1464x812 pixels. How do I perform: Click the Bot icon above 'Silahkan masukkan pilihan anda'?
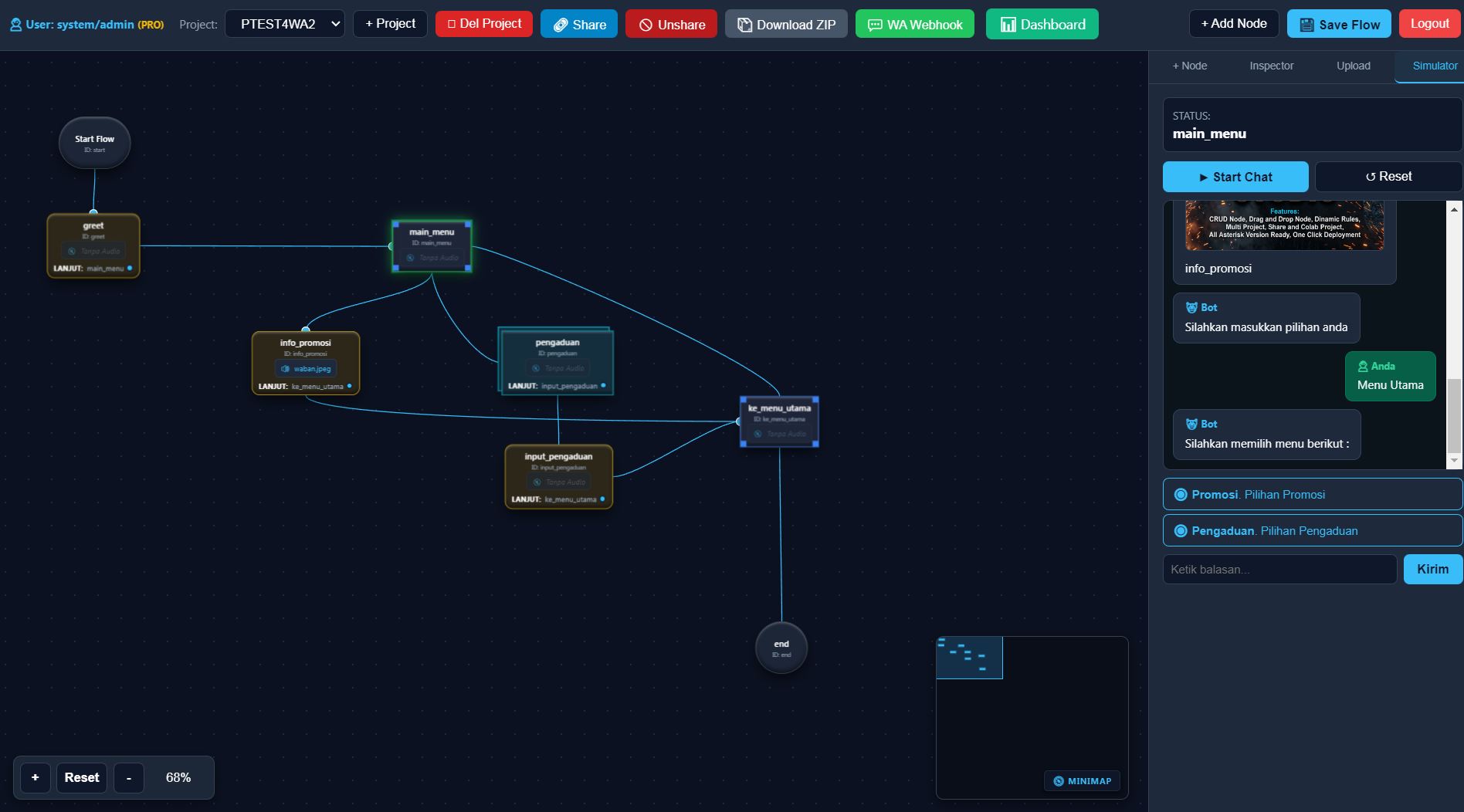[1191, 307]
